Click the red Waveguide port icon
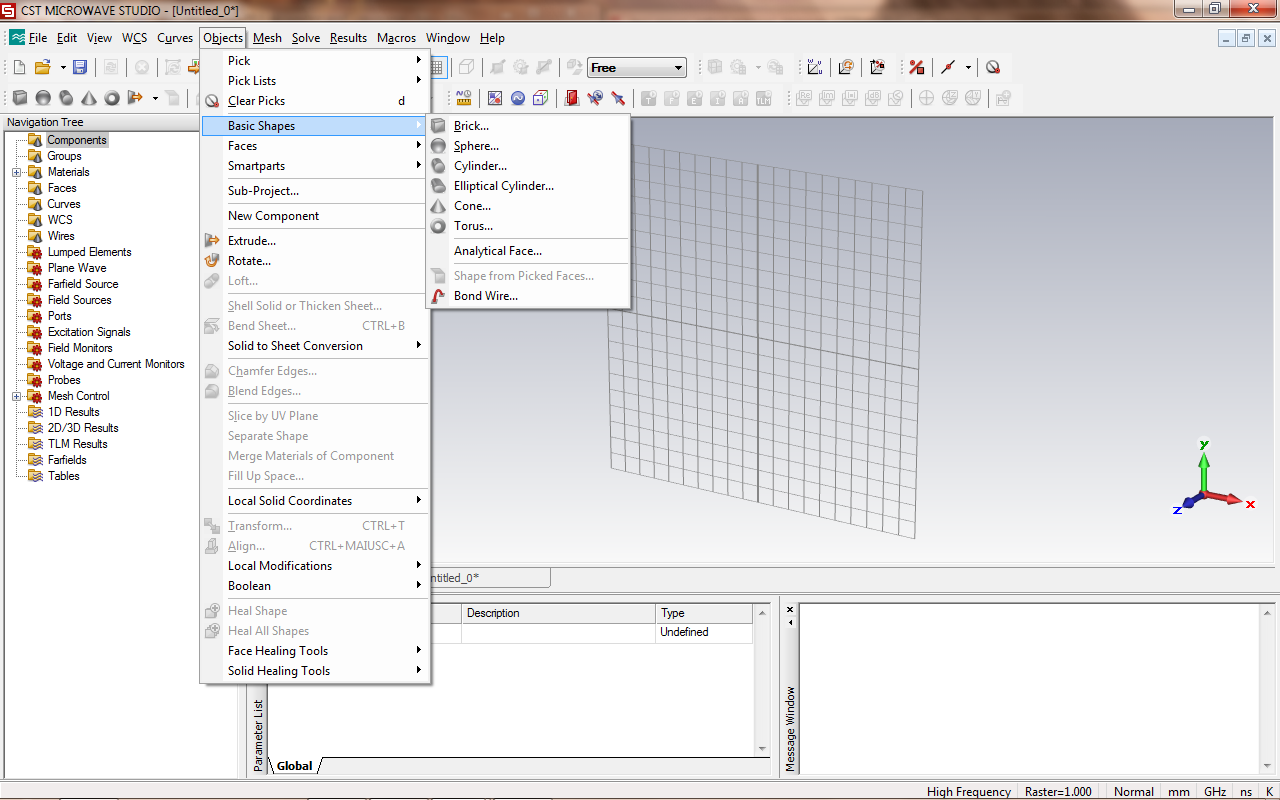1280x800 pixels. [572, 97]
